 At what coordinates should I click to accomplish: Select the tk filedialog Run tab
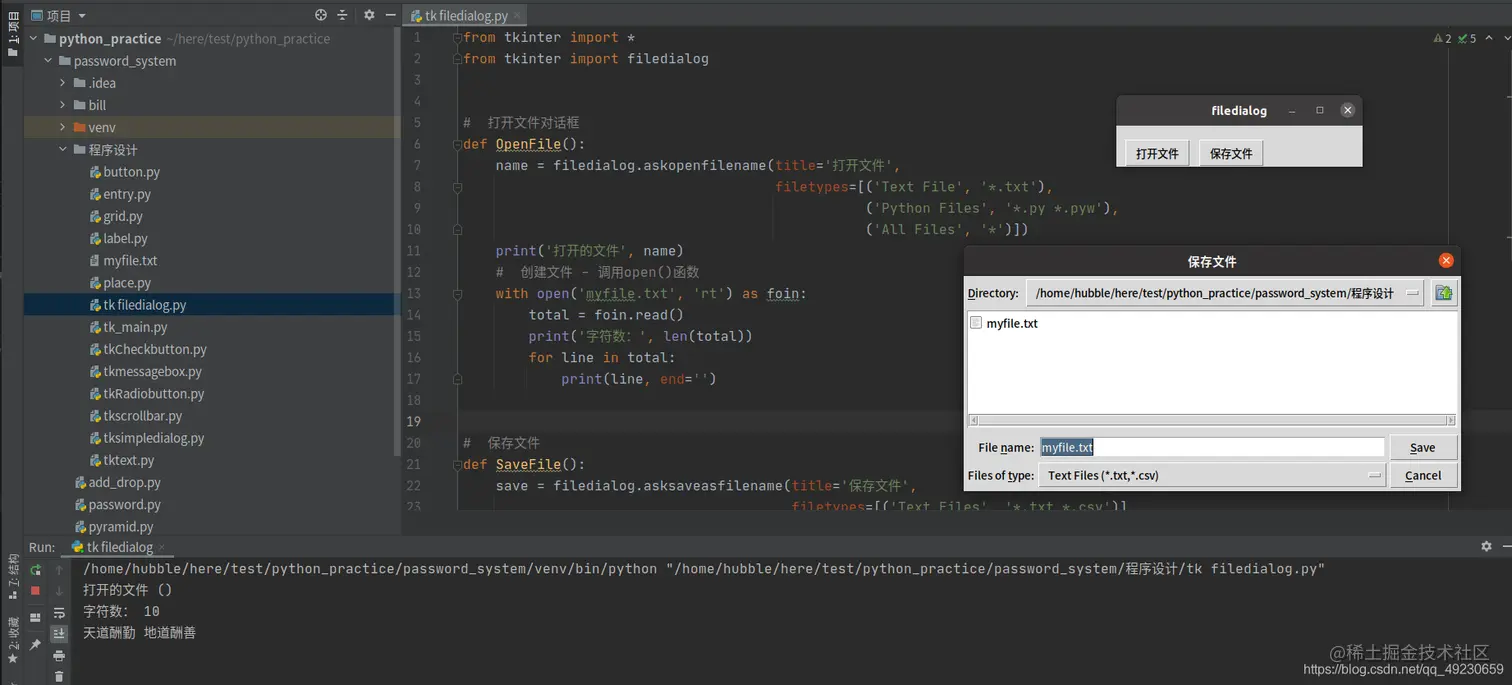pos(117,547)
